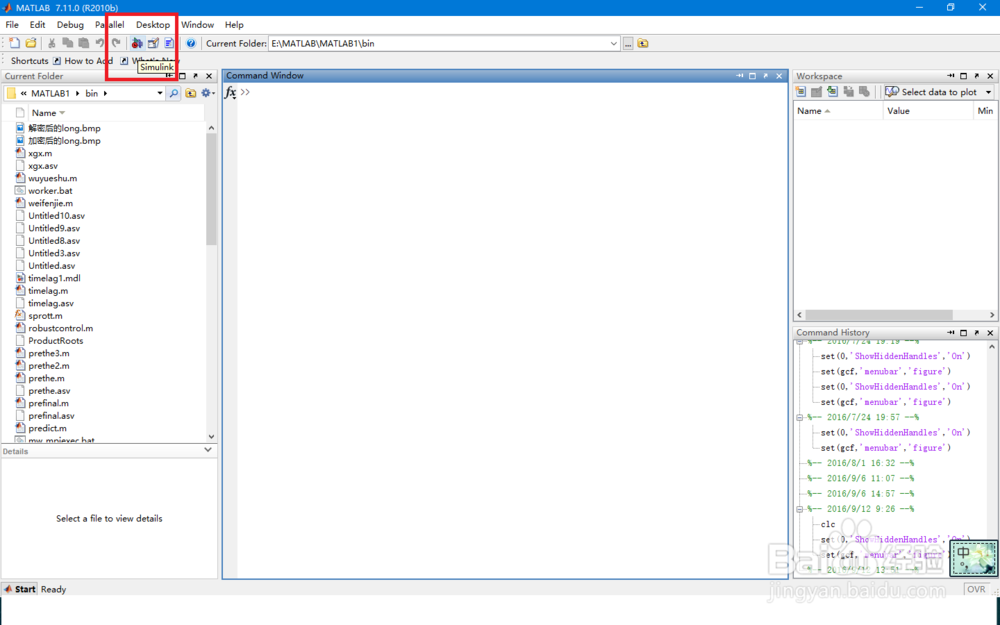Screen dimensions: 1000x625
Task: Click the plot icon beside Select data to plot
Action: point(892,92)
